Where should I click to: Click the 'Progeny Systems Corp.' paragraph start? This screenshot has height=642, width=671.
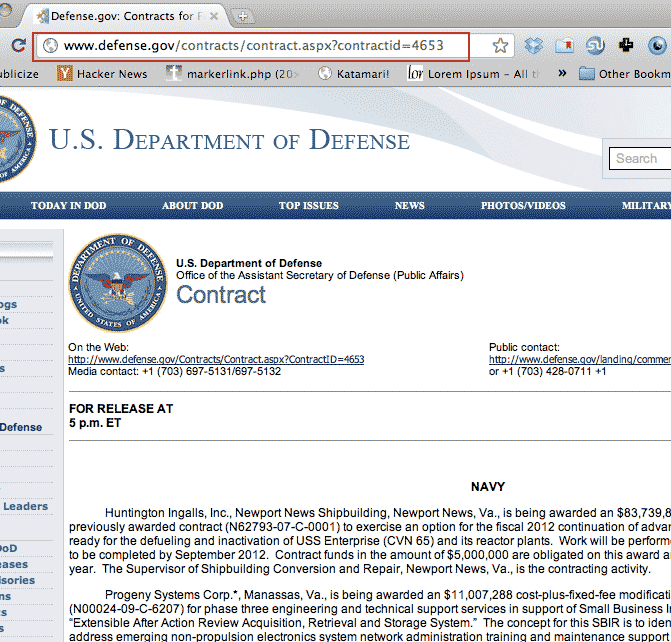[x=171, y=595]
